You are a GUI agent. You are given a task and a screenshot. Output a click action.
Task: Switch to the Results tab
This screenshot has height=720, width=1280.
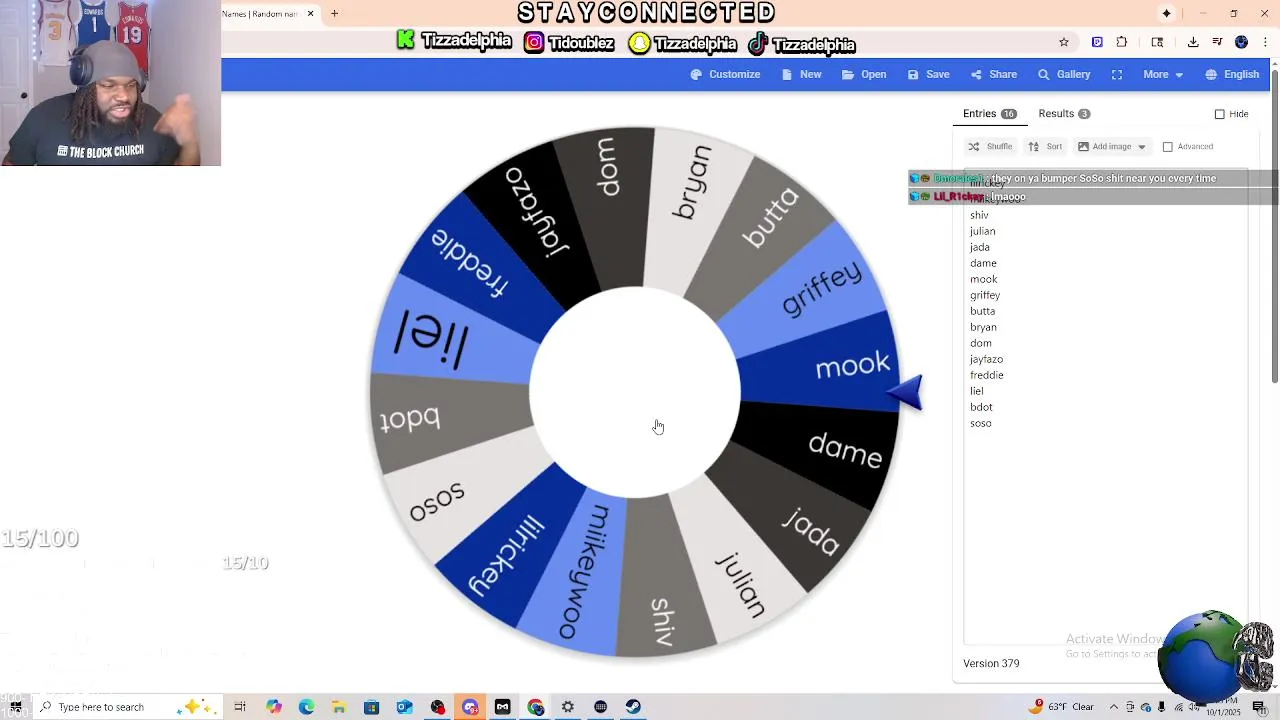(1064, 113)
